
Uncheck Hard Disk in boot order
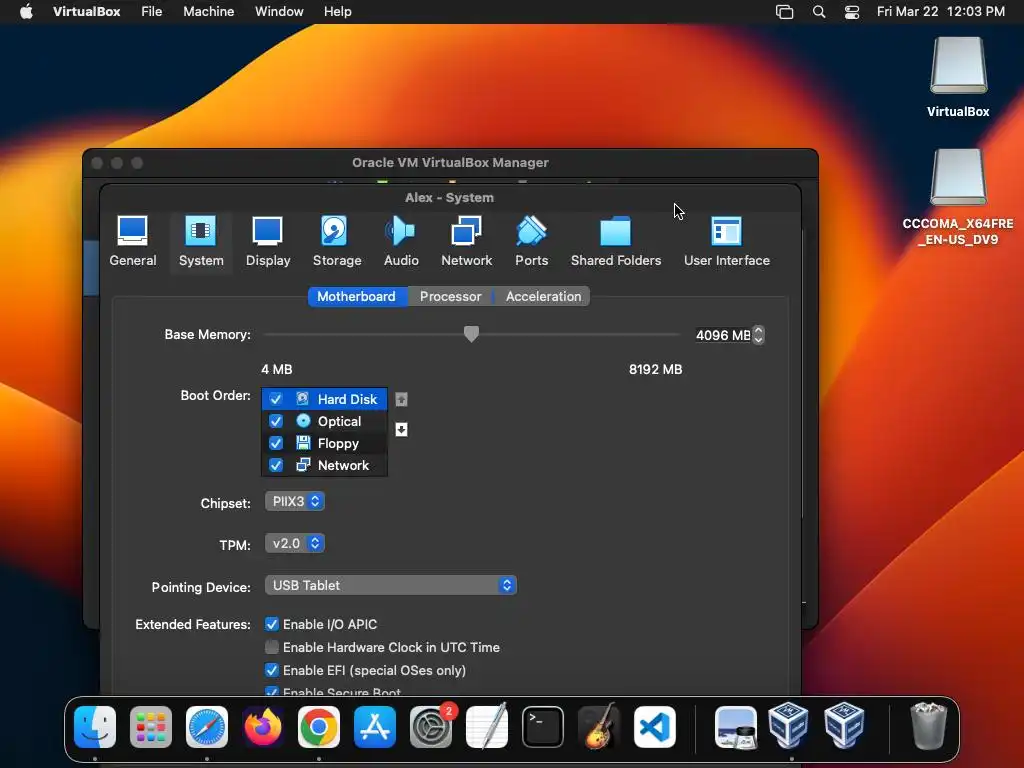click(276, 399)
